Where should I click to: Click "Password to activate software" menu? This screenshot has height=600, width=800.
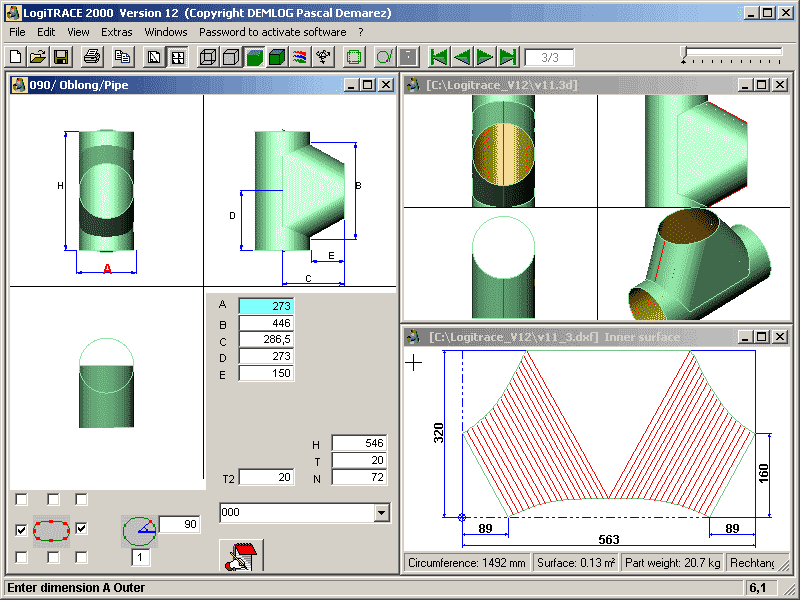272,32
